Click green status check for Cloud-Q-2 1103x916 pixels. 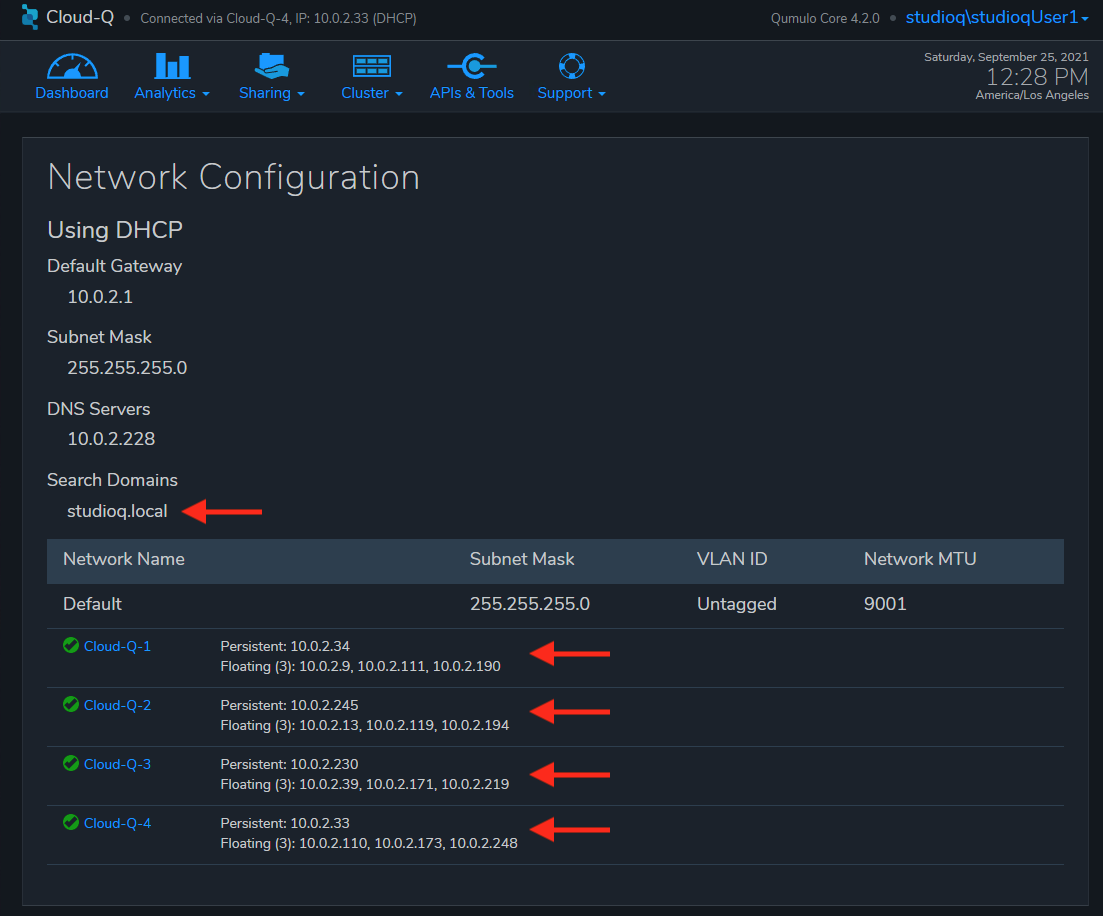(x=70, y=704)
